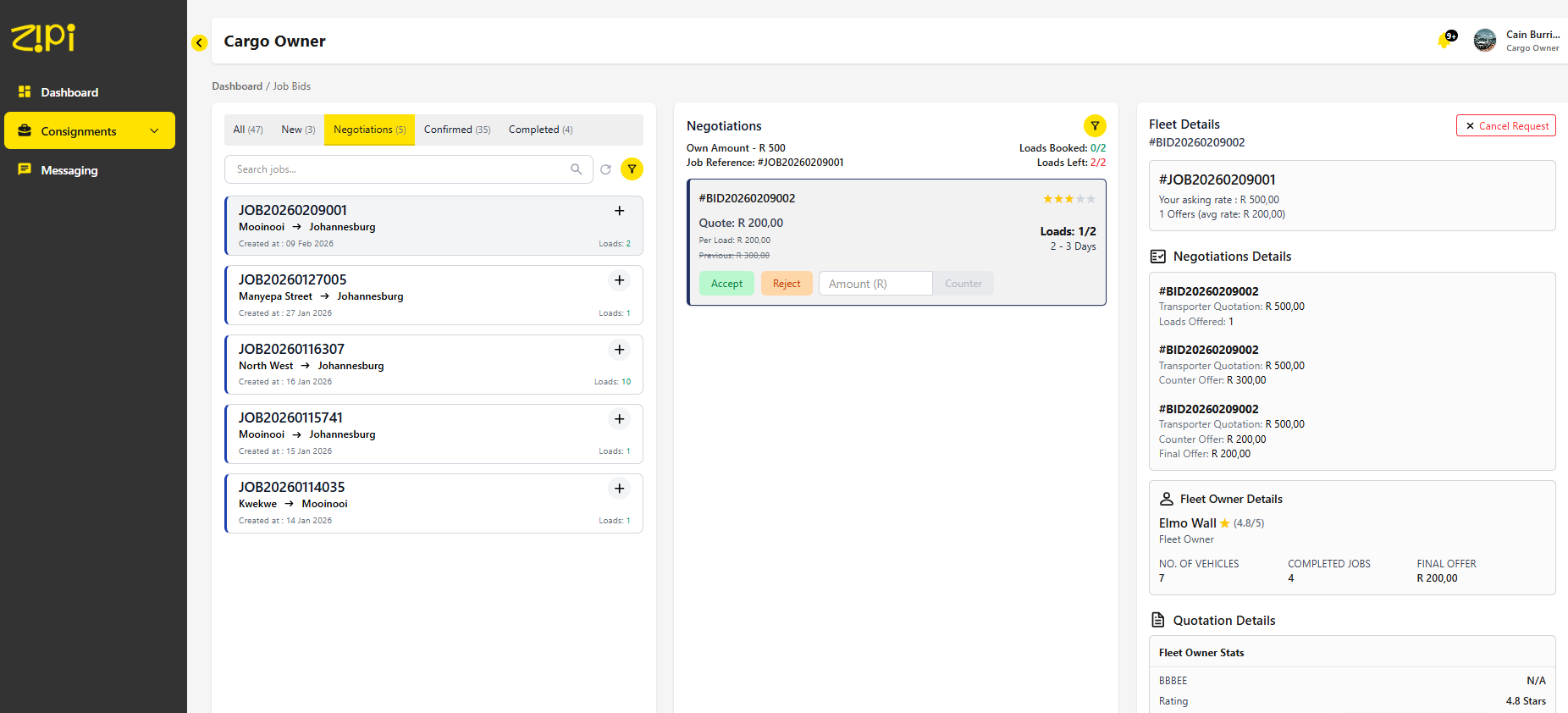This screenshot has width=1568, height=713.
Task: Cancel Request for the fleet
Action: tap(1506, 126)
